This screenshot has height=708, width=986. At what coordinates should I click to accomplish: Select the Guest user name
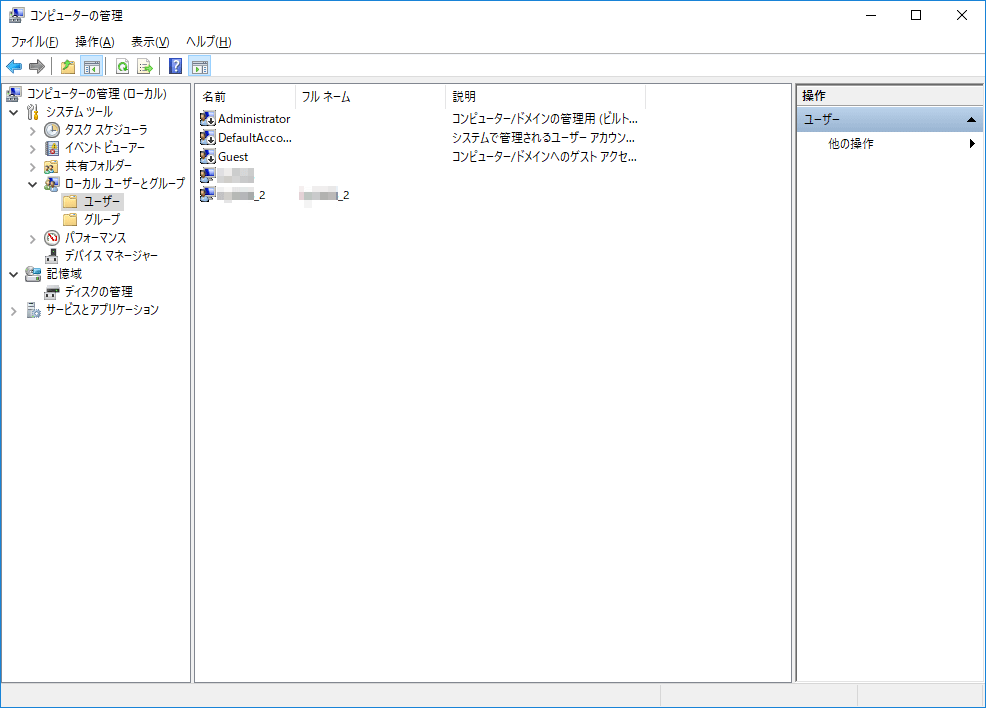coord(233,157)
